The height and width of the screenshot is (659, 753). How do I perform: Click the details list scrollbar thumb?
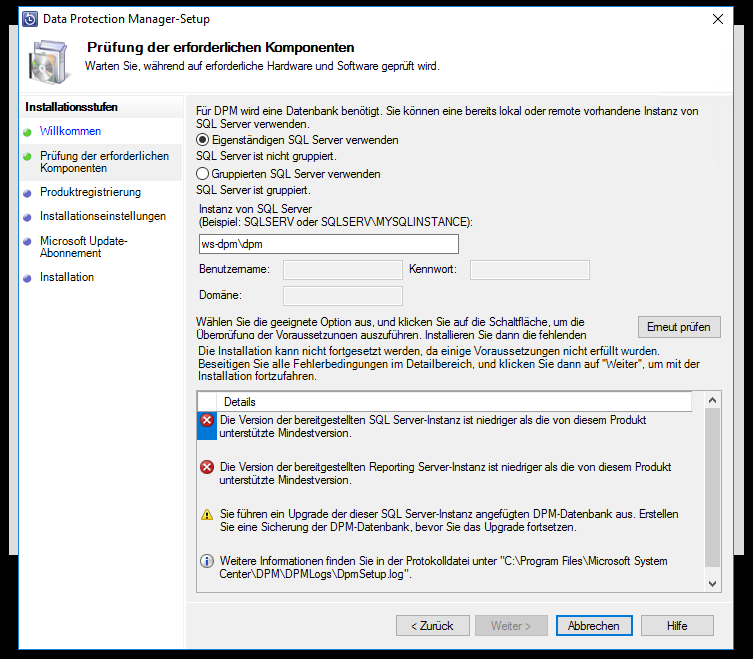713,488
